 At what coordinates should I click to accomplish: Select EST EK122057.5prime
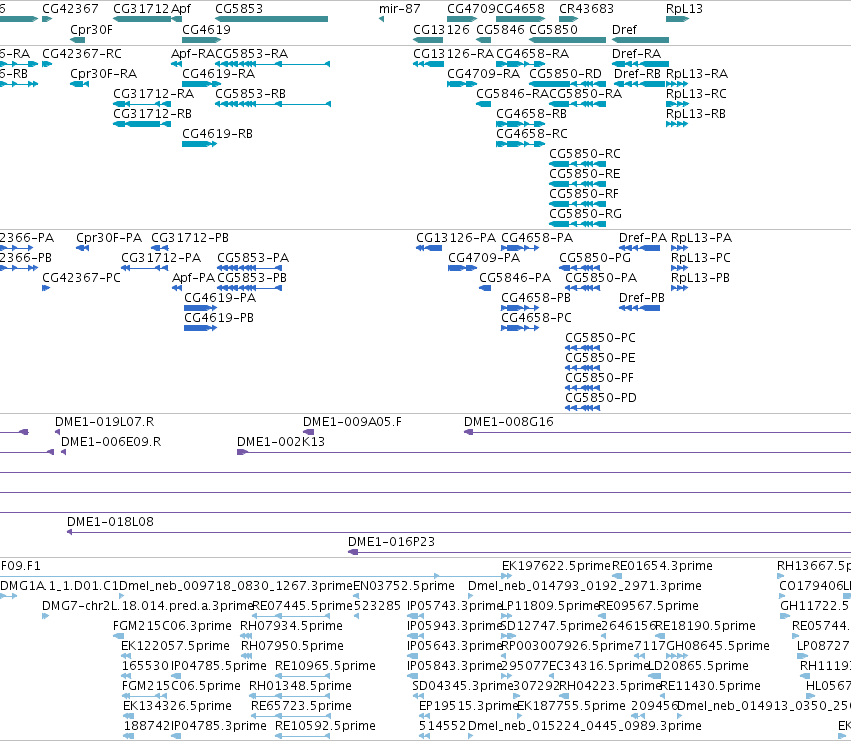pos(175,646)
